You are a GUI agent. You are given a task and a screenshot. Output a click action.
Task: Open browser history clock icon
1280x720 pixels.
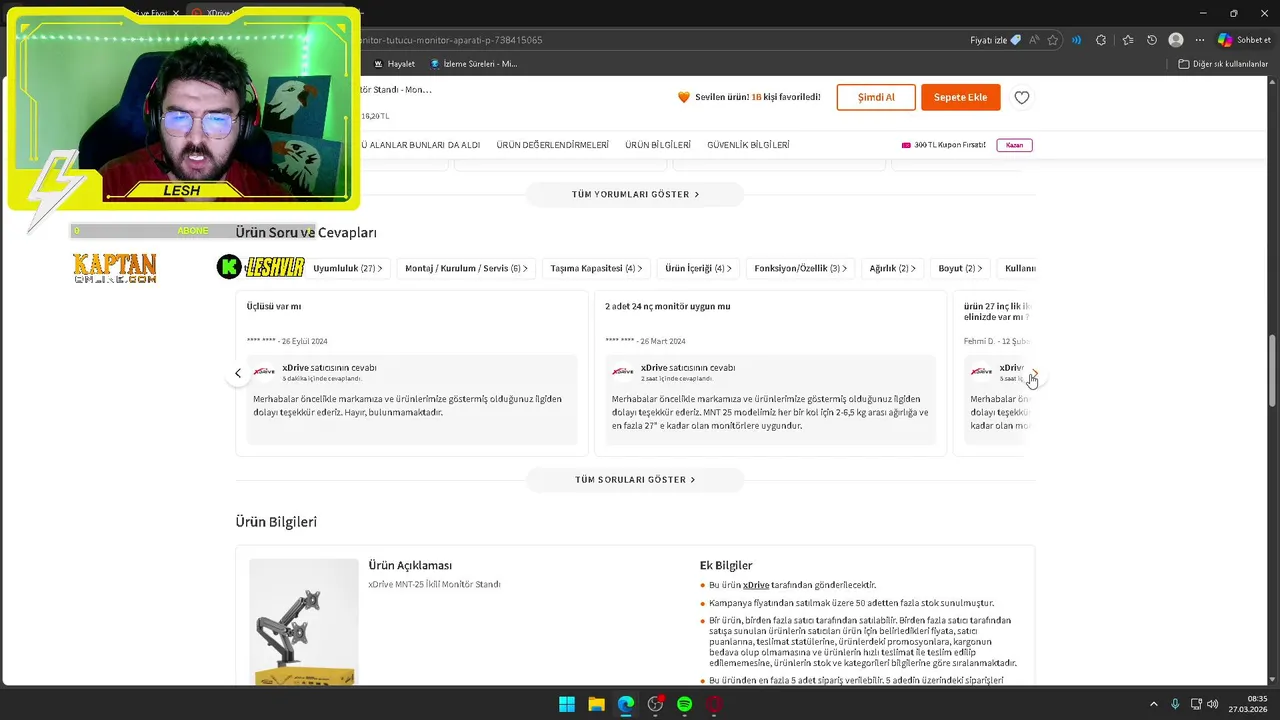1152,40
